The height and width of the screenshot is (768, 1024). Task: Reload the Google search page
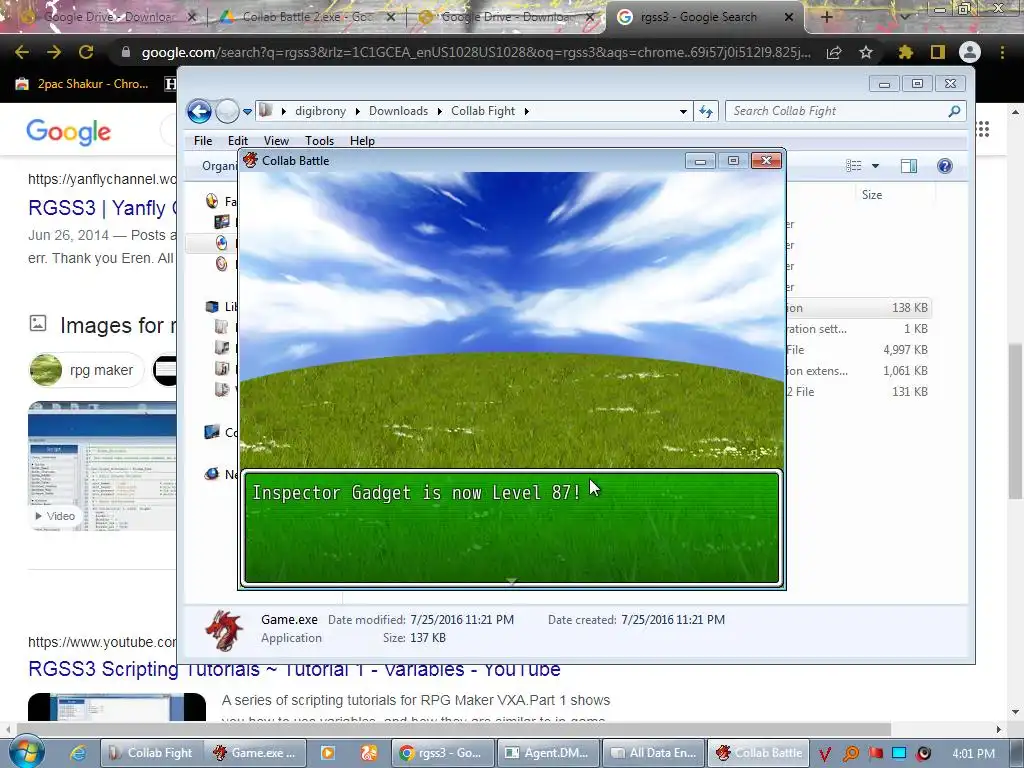tap(86, 52)
